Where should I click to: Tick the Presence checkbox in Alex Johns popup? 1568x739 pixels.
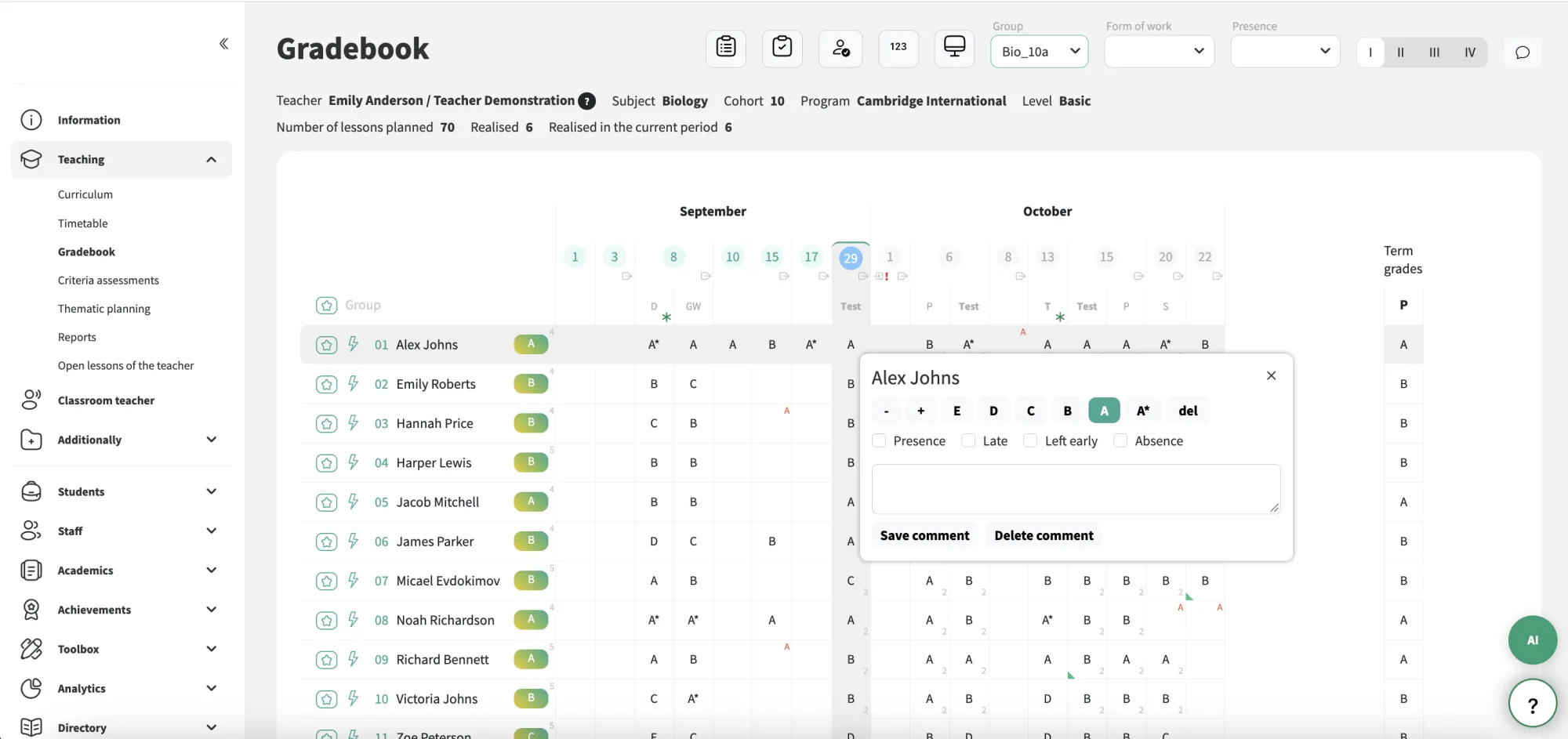[x=879, y=441]
